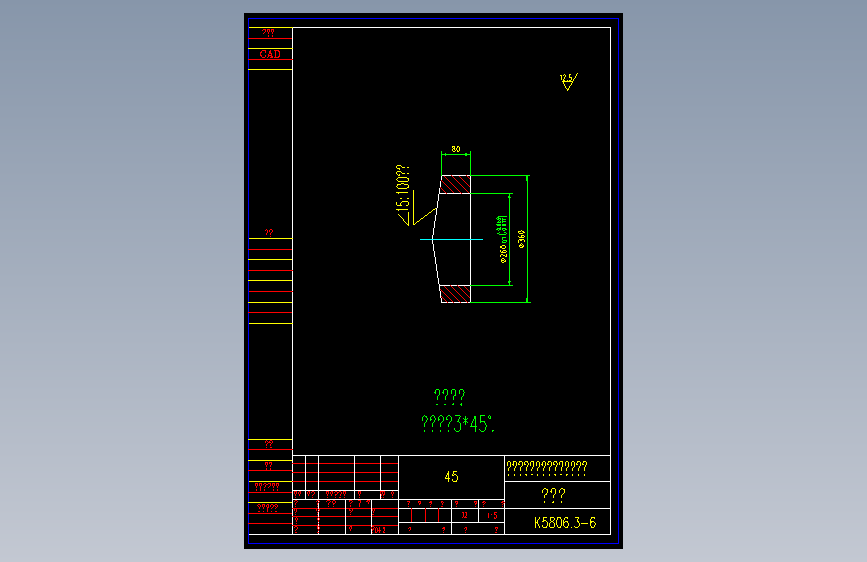Screen dimensions: 867x562
Task: Select drawing number 'K5806.3-6'
Action: tap(565, 523)
